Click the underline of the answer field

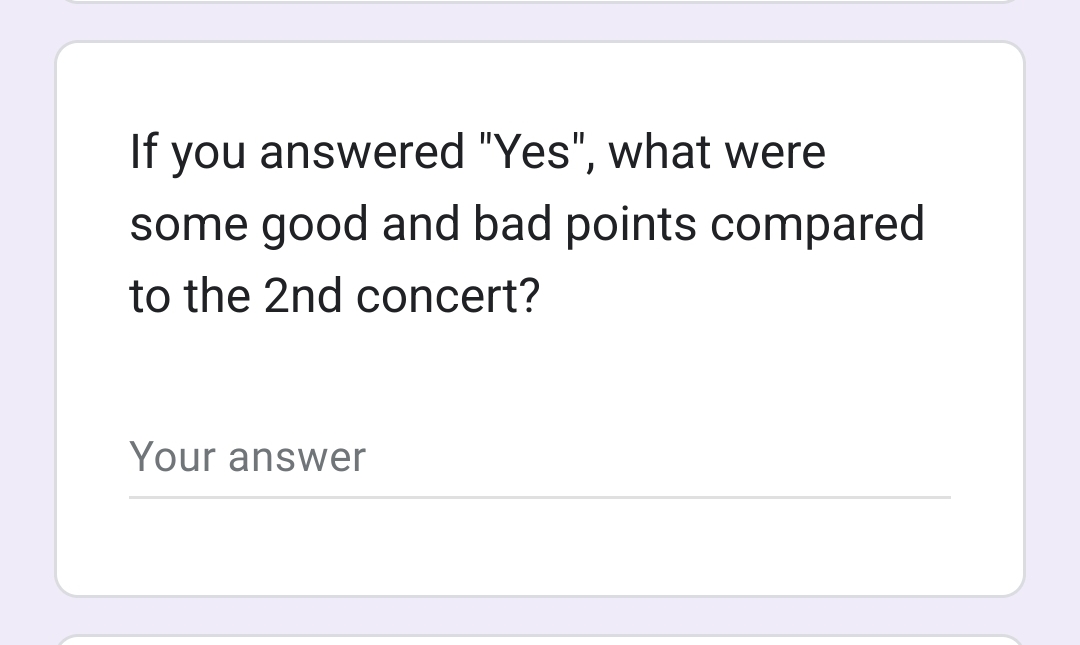coord(539,496)
